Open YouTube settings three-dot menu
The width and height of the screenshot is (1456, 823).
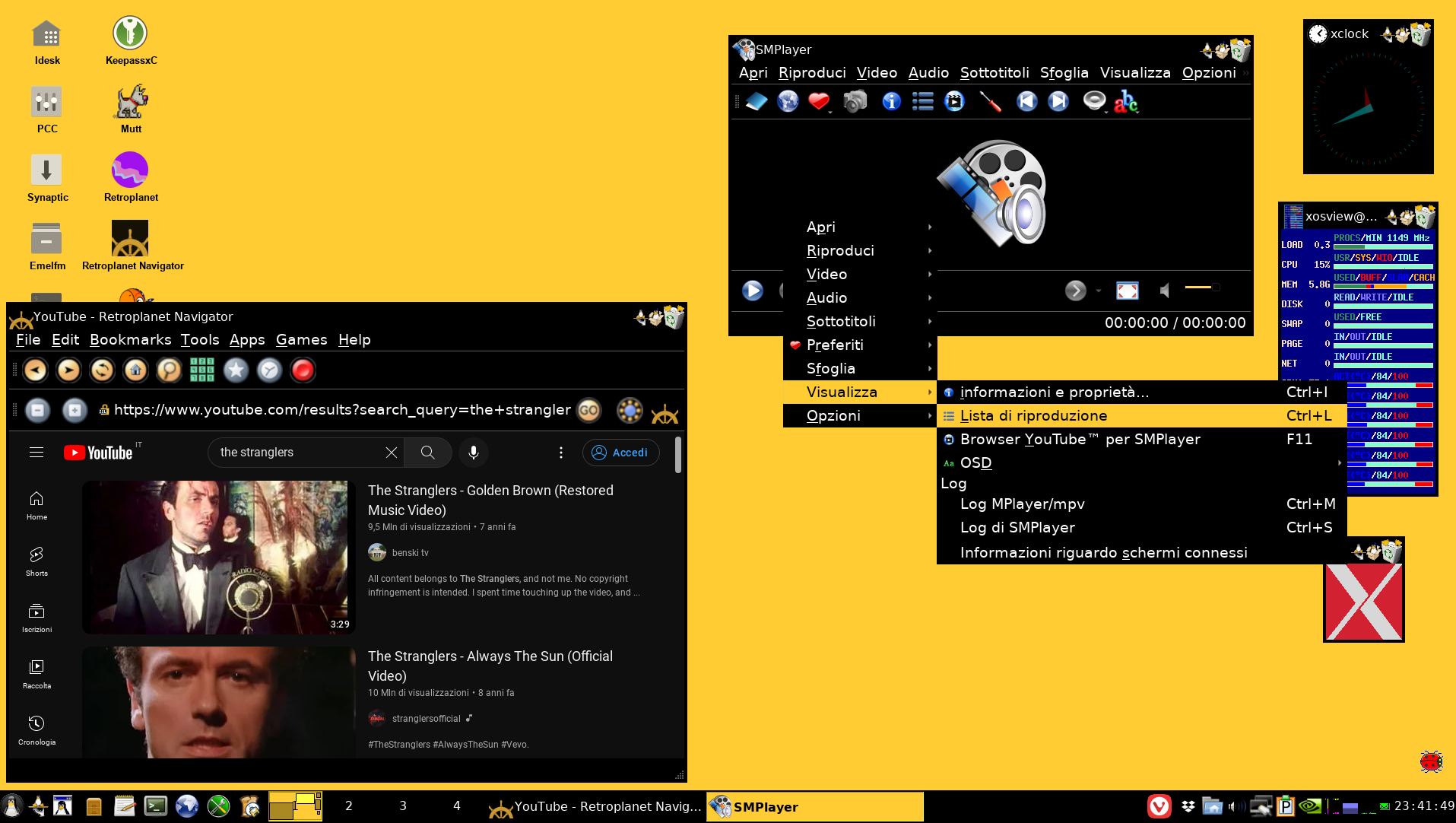[561, 453]
